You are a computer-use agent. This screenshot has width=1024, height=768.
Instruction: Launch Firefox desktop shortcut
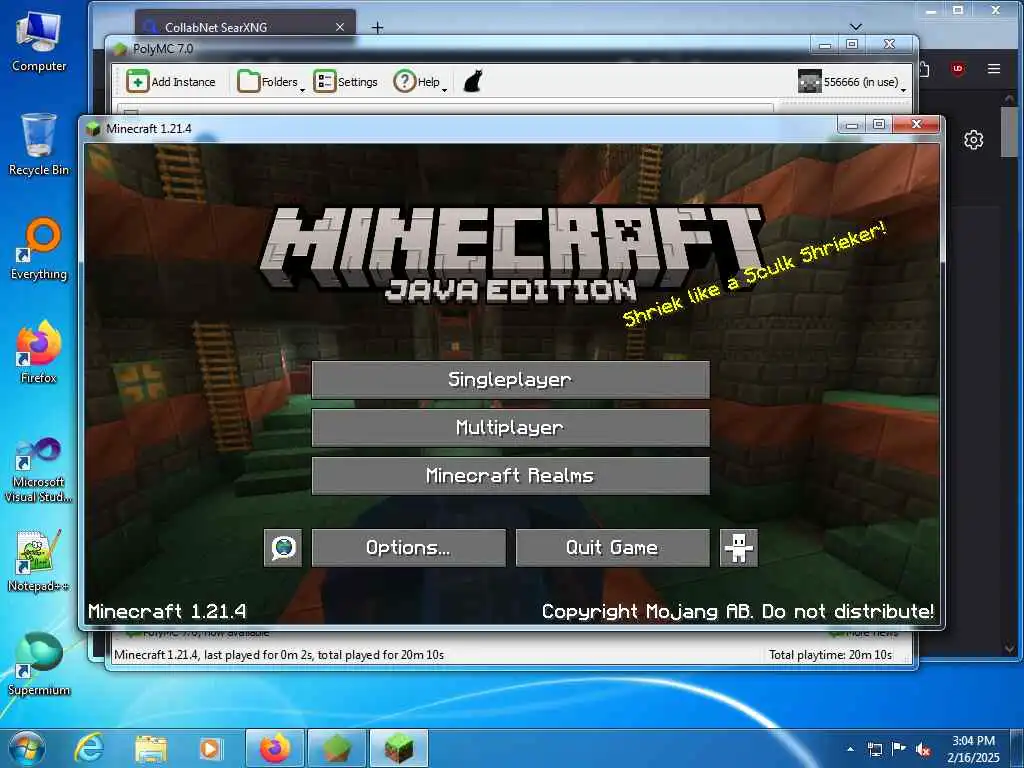(39, 353)
